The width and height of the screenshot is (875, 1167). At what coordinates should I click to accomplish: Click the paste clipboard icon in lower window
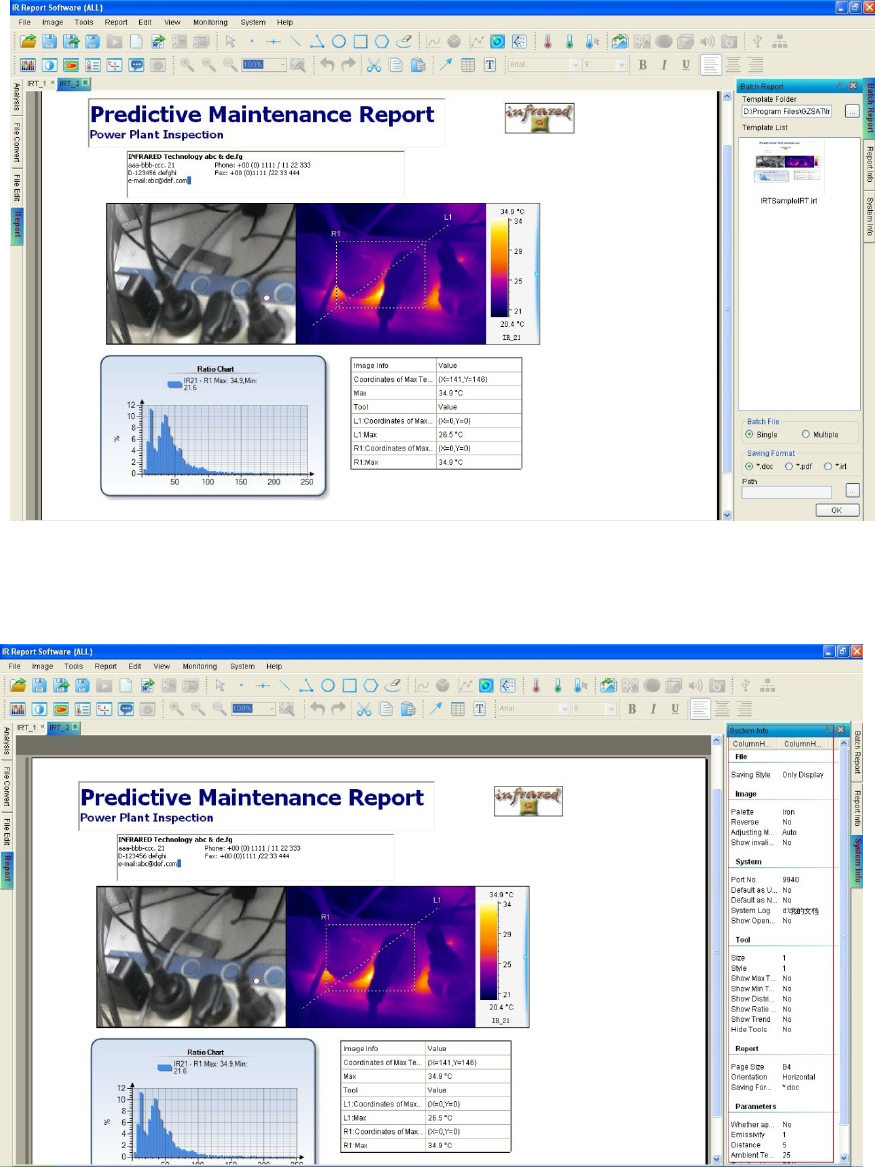(x=408, y=709)
